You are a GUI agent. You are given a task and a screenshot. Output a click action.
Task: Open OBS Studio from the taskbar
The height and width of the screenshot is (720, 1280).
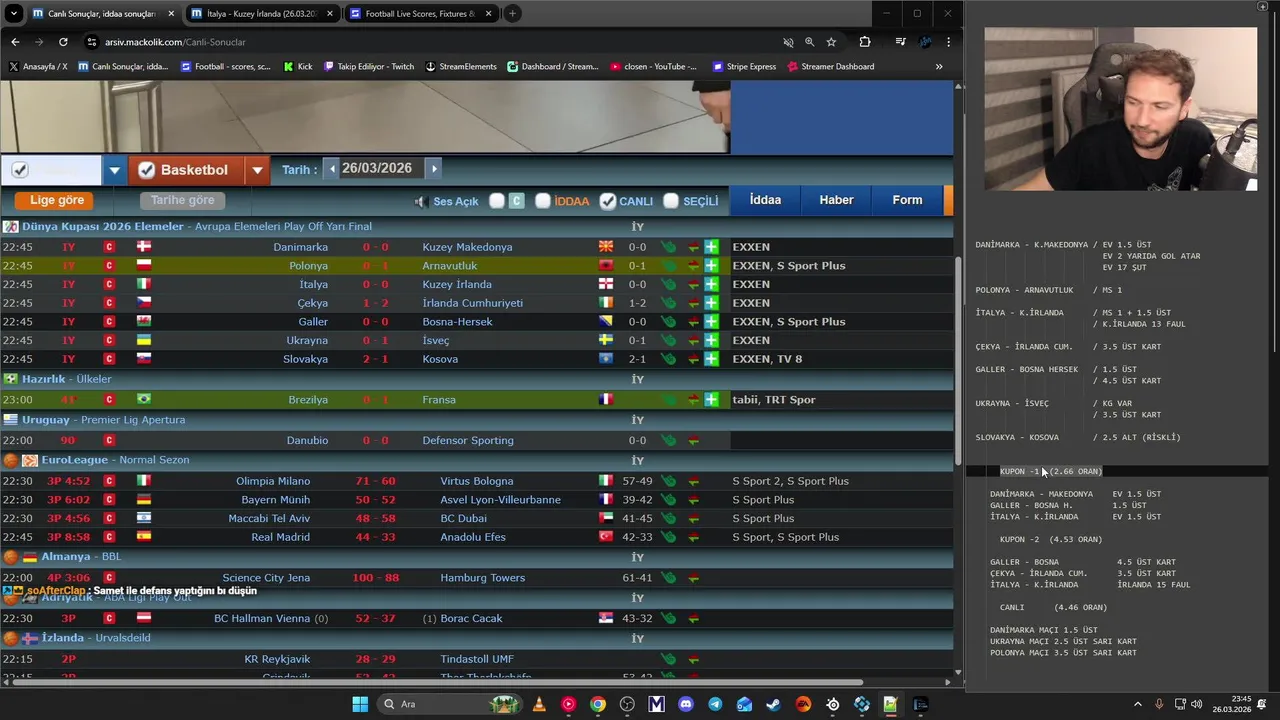pos(627,704)
